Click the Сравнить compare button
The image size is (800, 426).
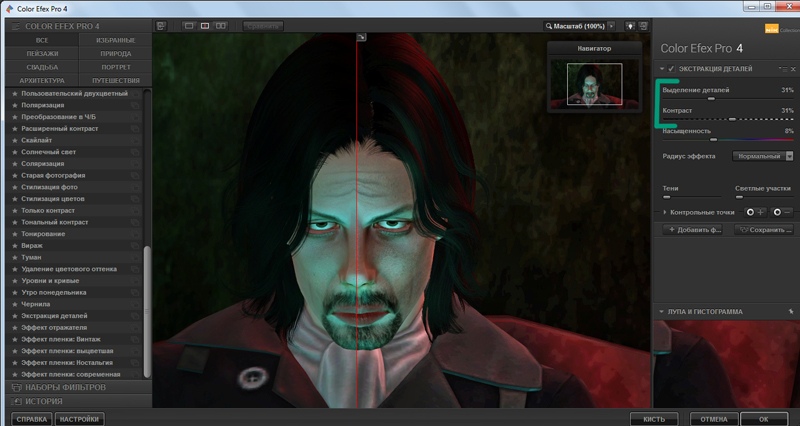[x=263, y=26]
